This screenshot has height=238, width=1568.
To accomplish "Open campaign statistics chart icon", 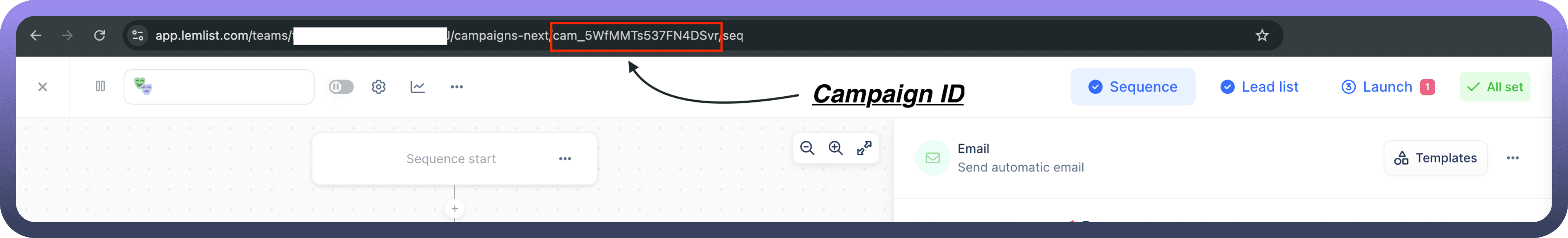I will point(418,87).
